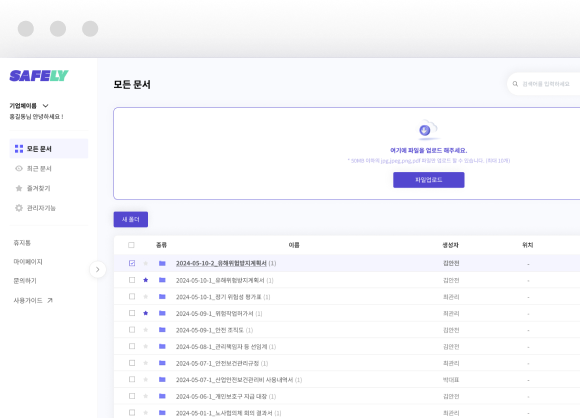Open 문의하기 contact page
Screen dimensions: 580x418
pyautogui.click(x=25, y=281)
